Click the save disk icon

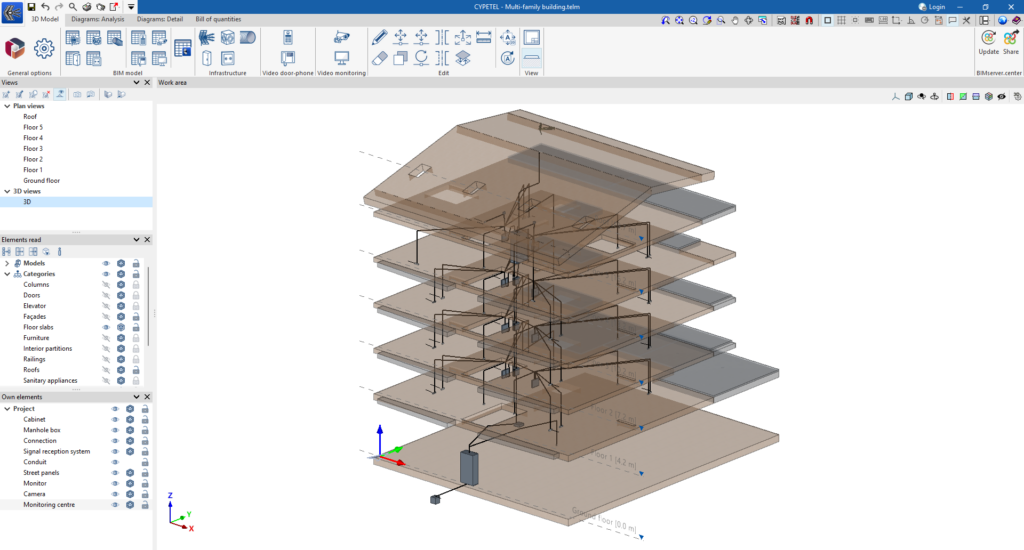[31, 6]
